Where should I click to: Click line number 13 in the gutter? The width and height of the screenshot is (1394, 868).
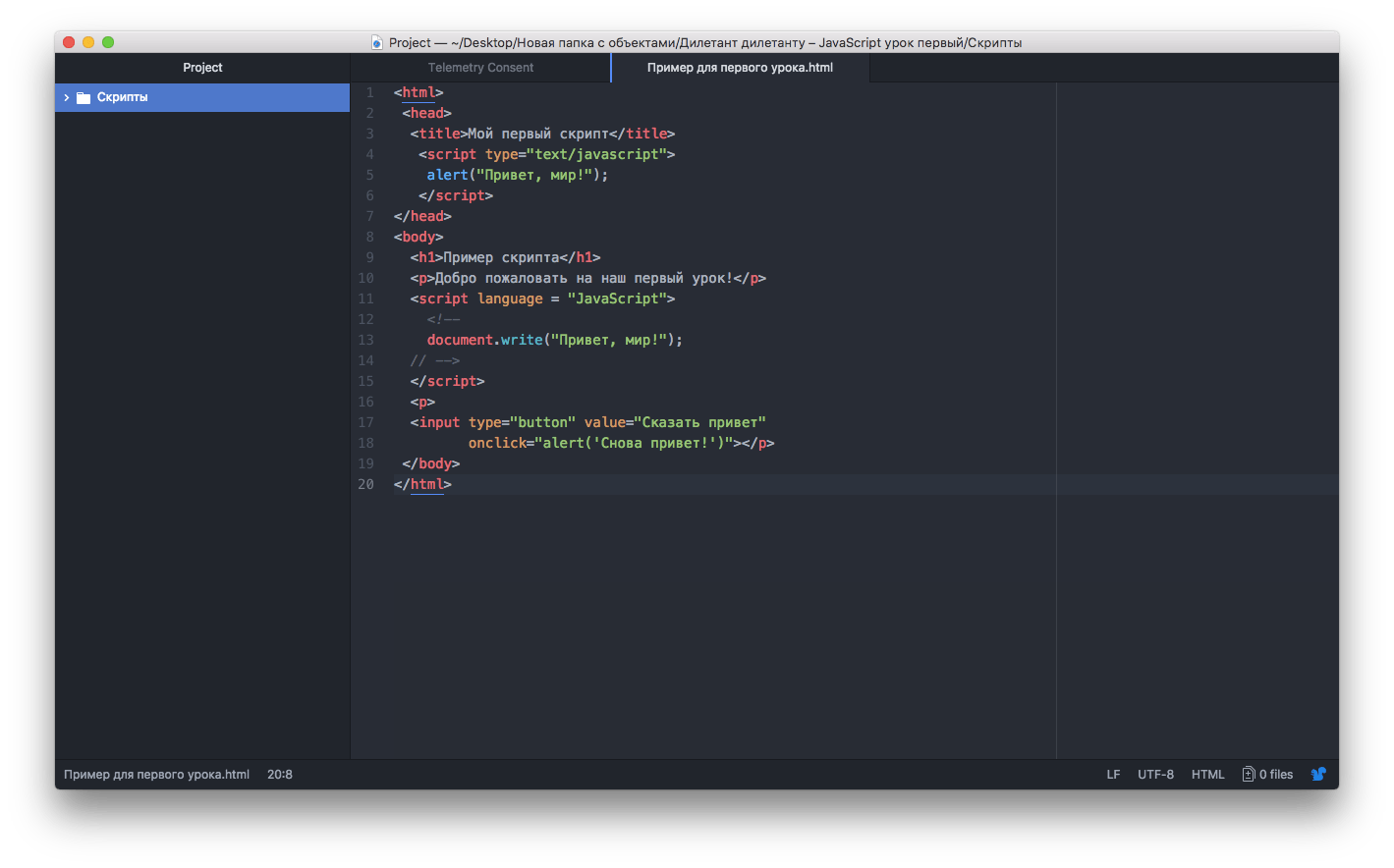click(x=365, y=340)
